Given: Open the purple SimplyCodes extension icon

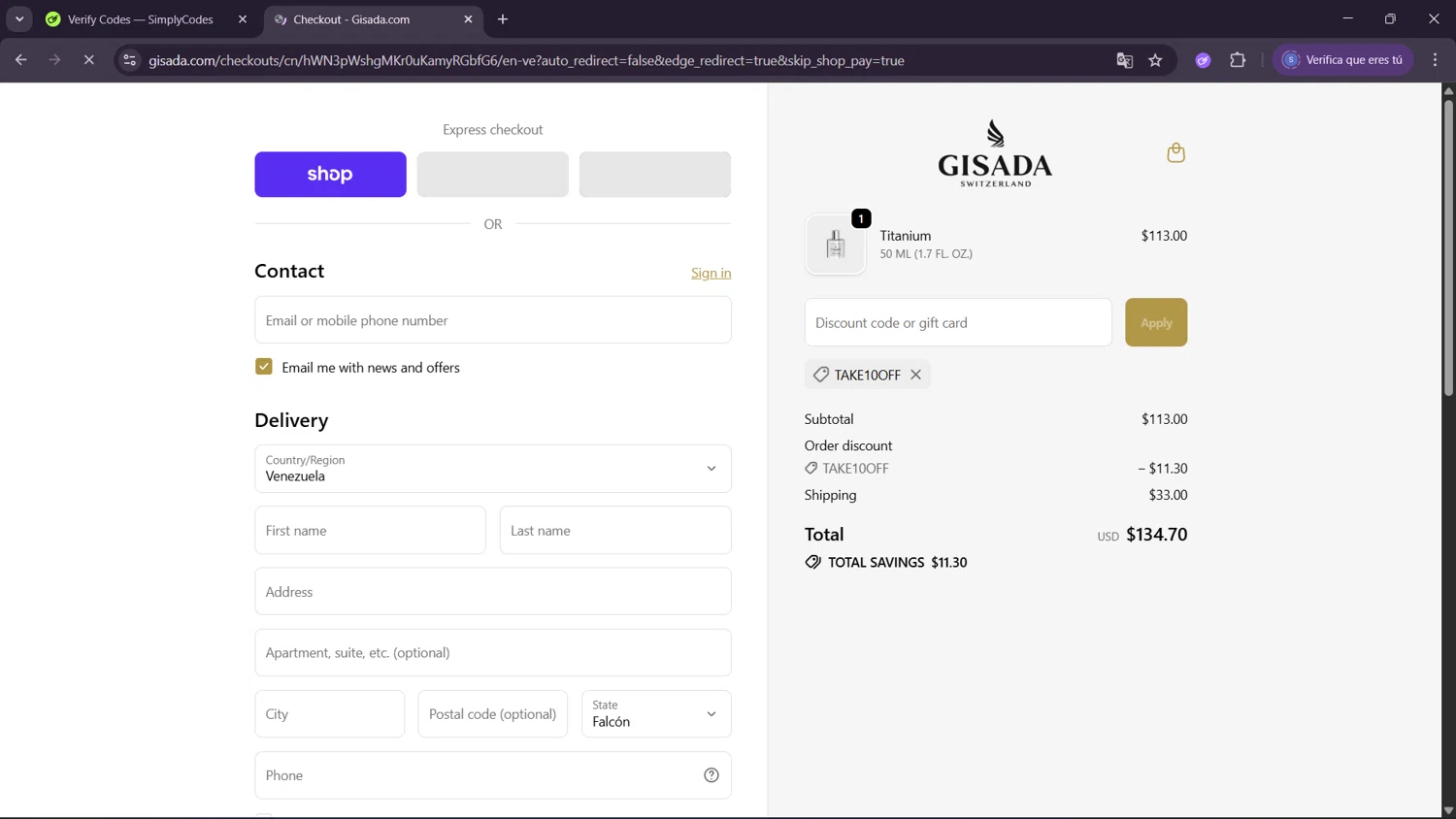Looking at the screenshot, I should click(x=1203, y=60).
